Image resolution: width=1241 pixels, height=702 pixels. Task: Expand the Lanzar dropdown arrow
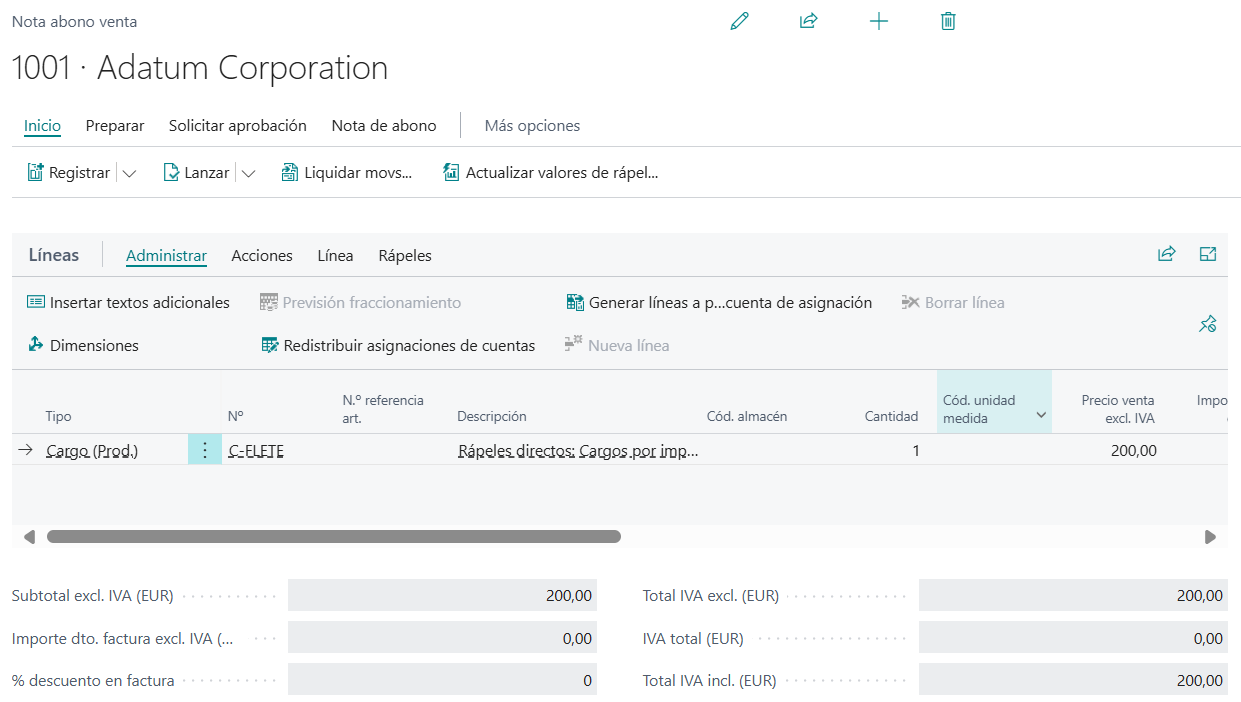[x=248, y=173]
